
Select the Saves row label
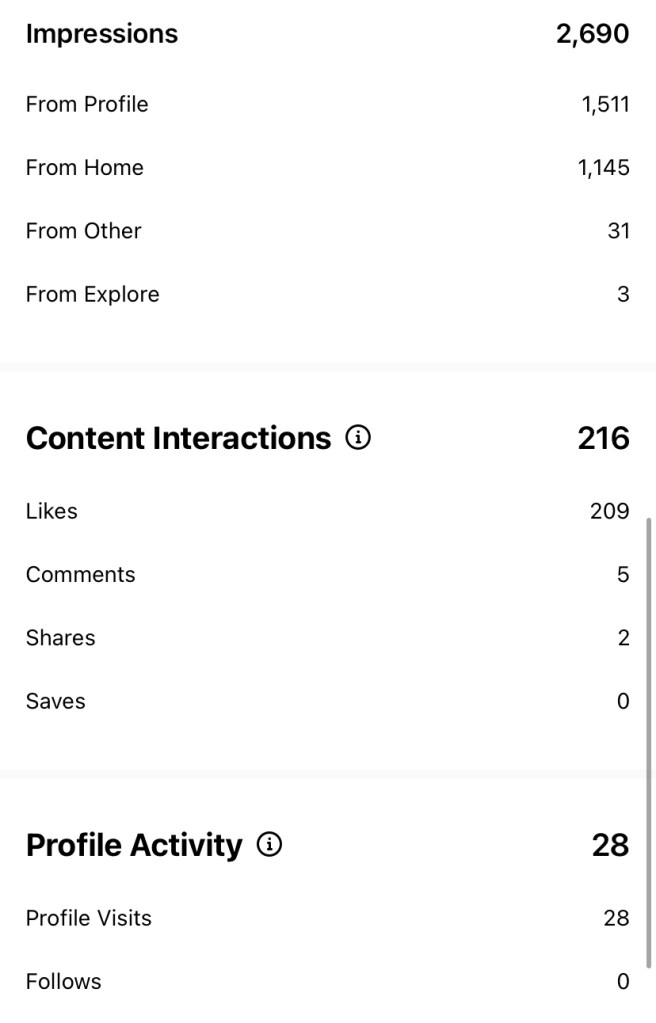click(56, 702)
